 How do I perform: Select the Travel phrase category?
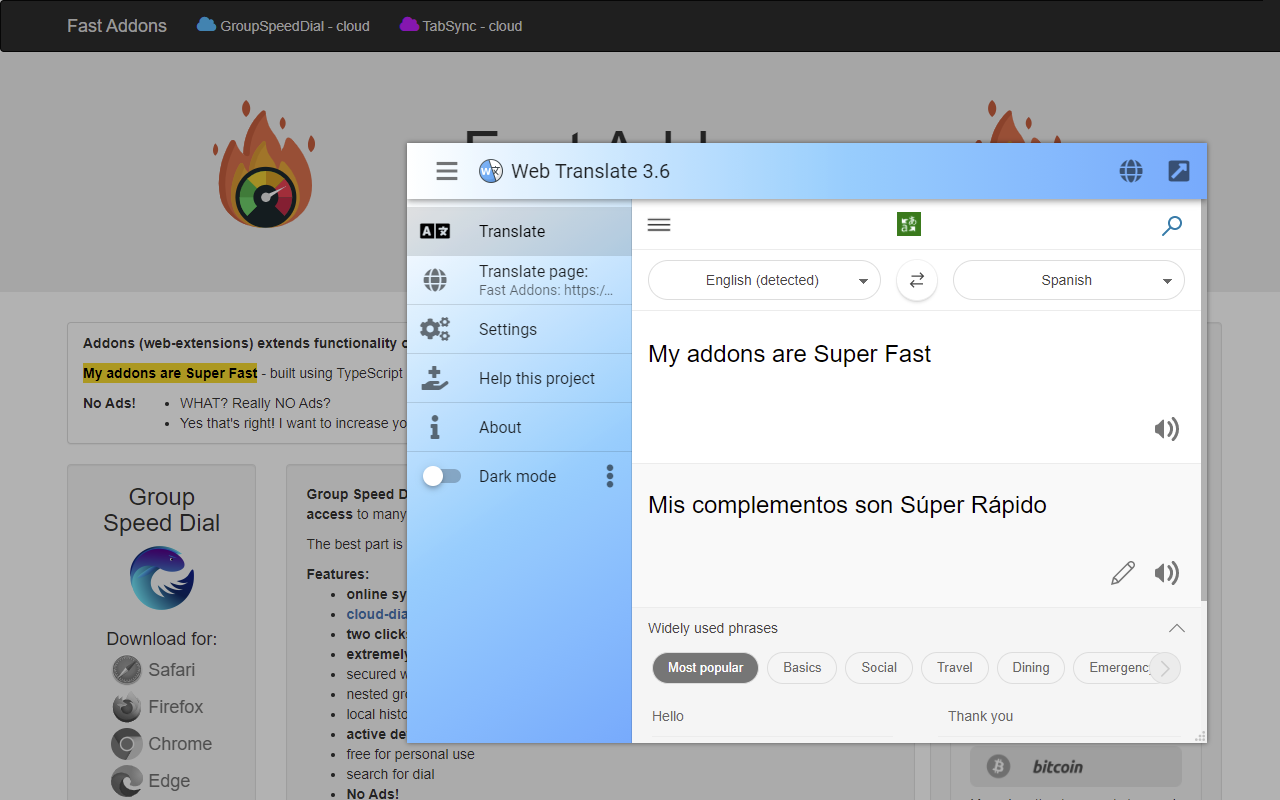(x=954, y=667)
